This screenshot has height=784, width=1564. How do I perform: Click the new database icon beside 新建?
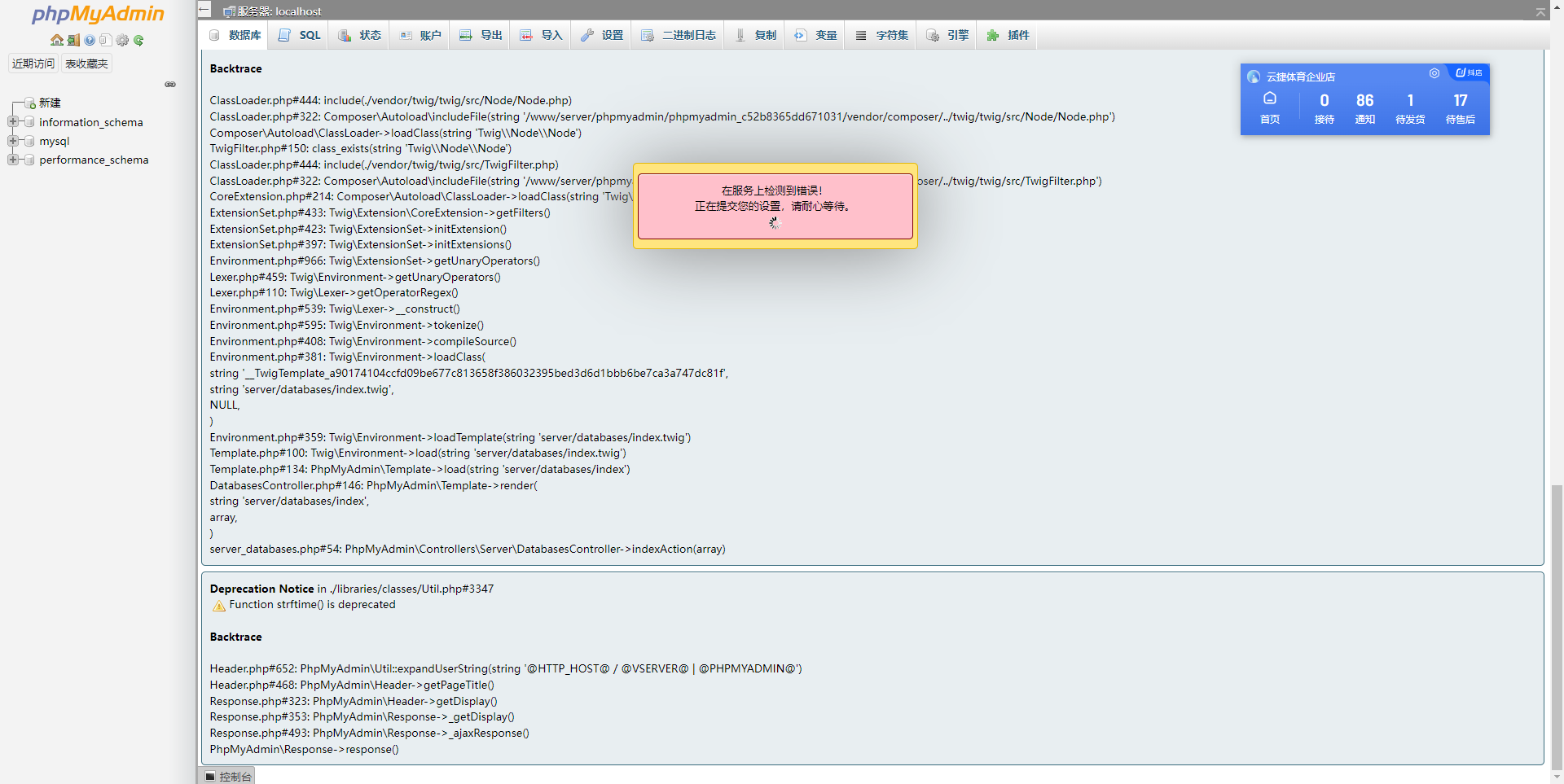tap(30, 103)
